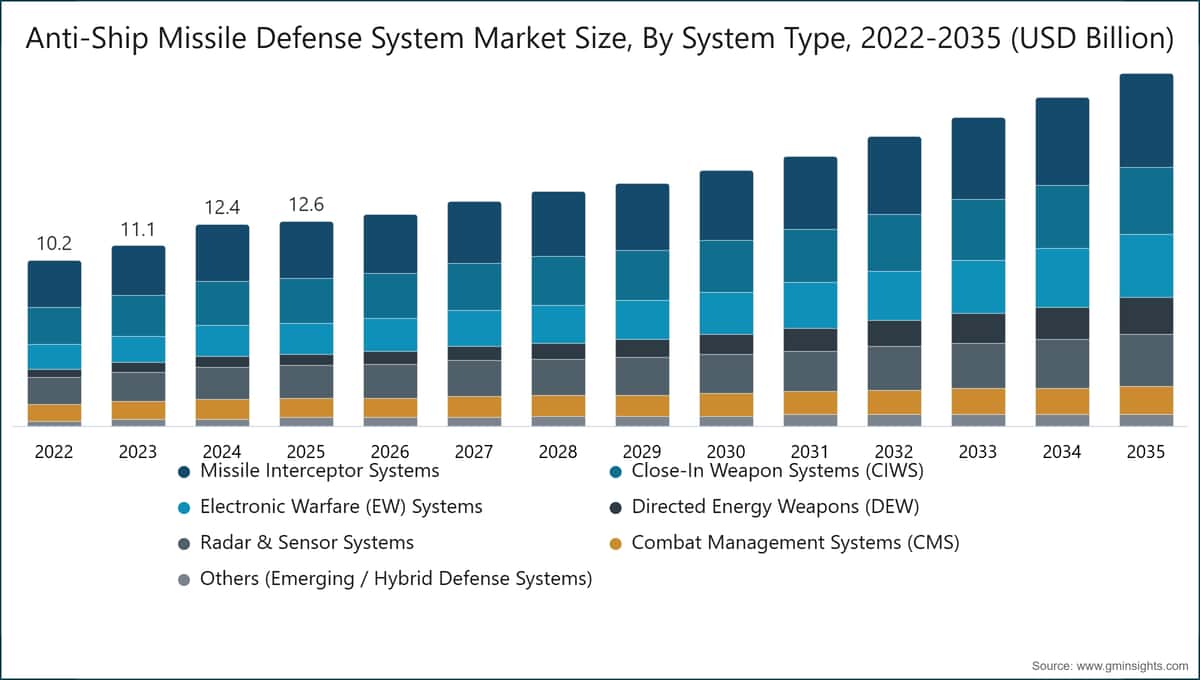The height and width of the screenshot is (680, 1200).
Task: Click the 2025 axis label
Action: (306, 452)
